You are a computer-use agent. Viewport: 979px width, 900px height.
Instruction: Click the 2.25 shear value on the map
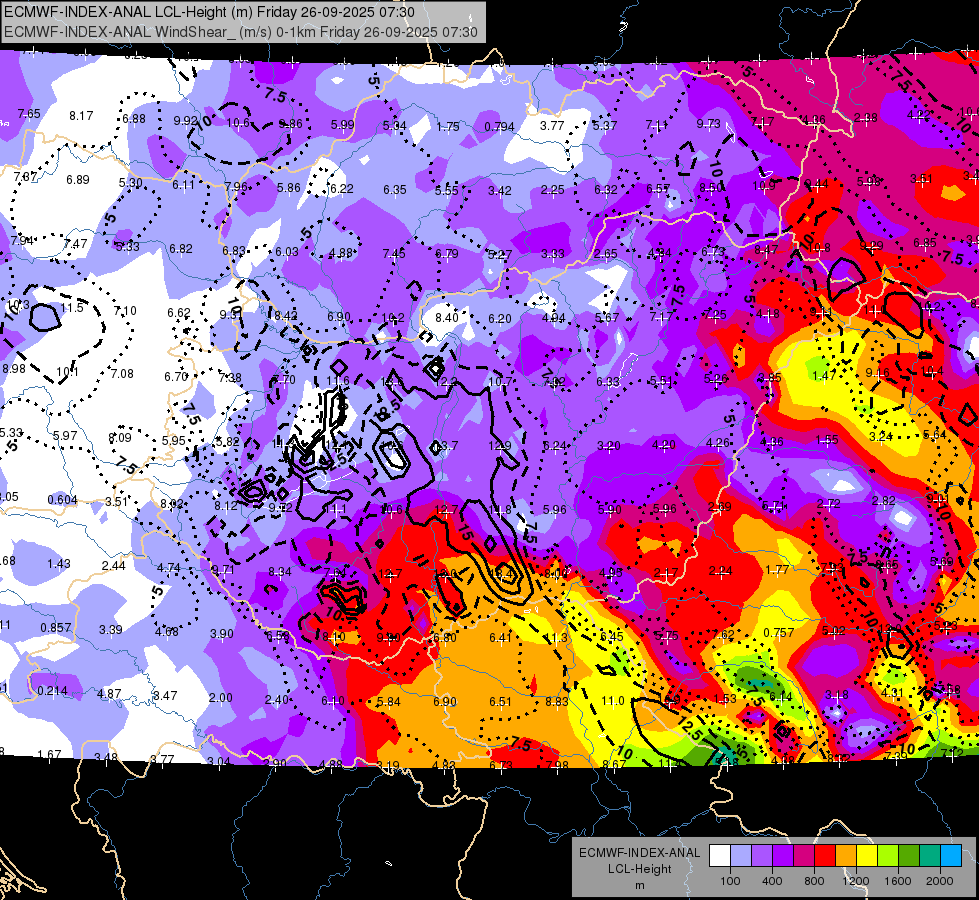pyautogui.click(x=553, y=189)
